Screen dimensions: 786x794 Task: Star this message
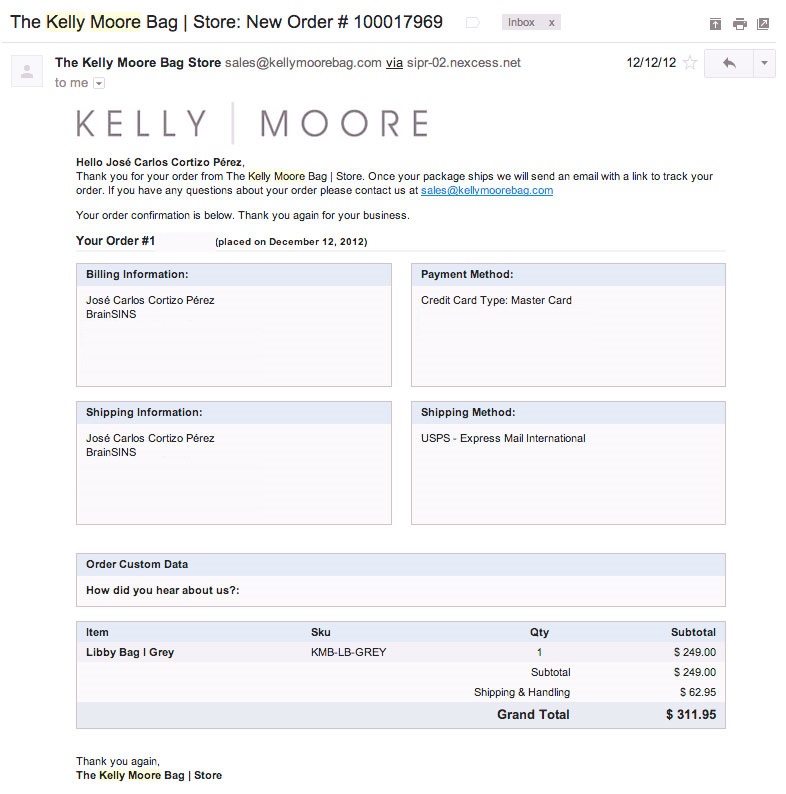tap(690, 63)
